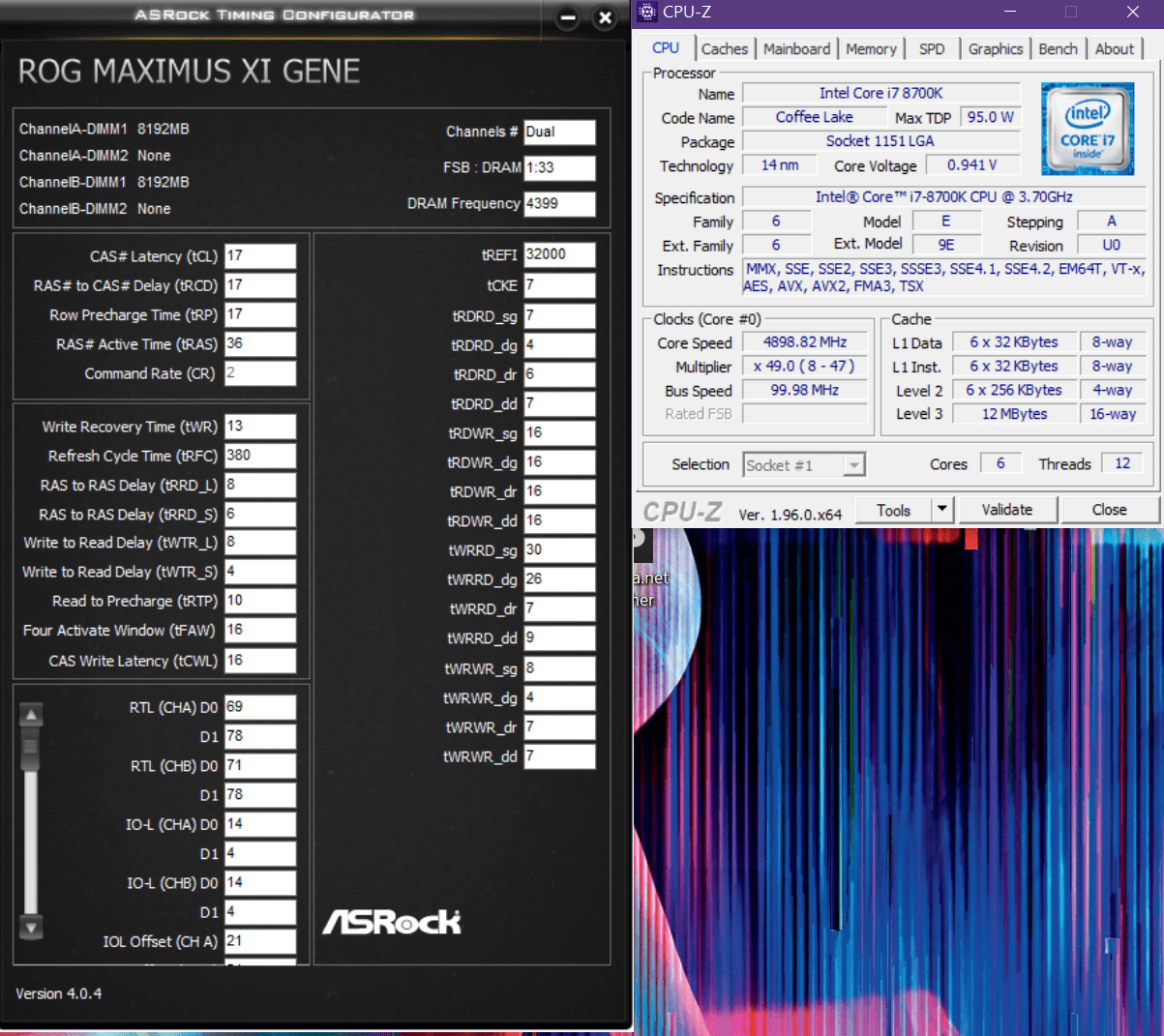Click the IO-L (CHA) D0 field

click(260, 824)
